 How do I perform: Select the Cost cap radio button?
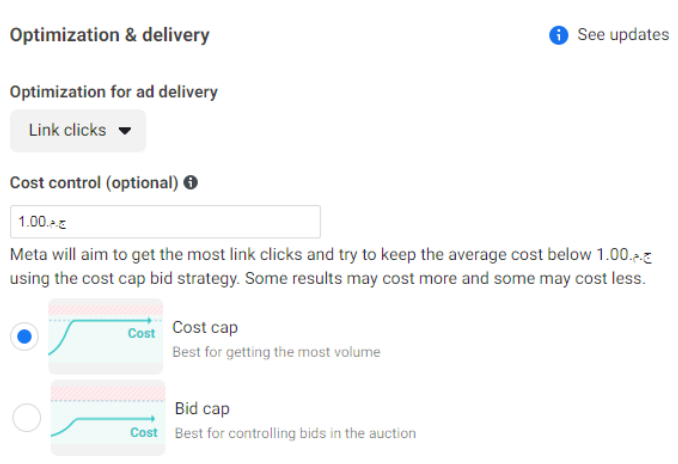tap(27, 337)
